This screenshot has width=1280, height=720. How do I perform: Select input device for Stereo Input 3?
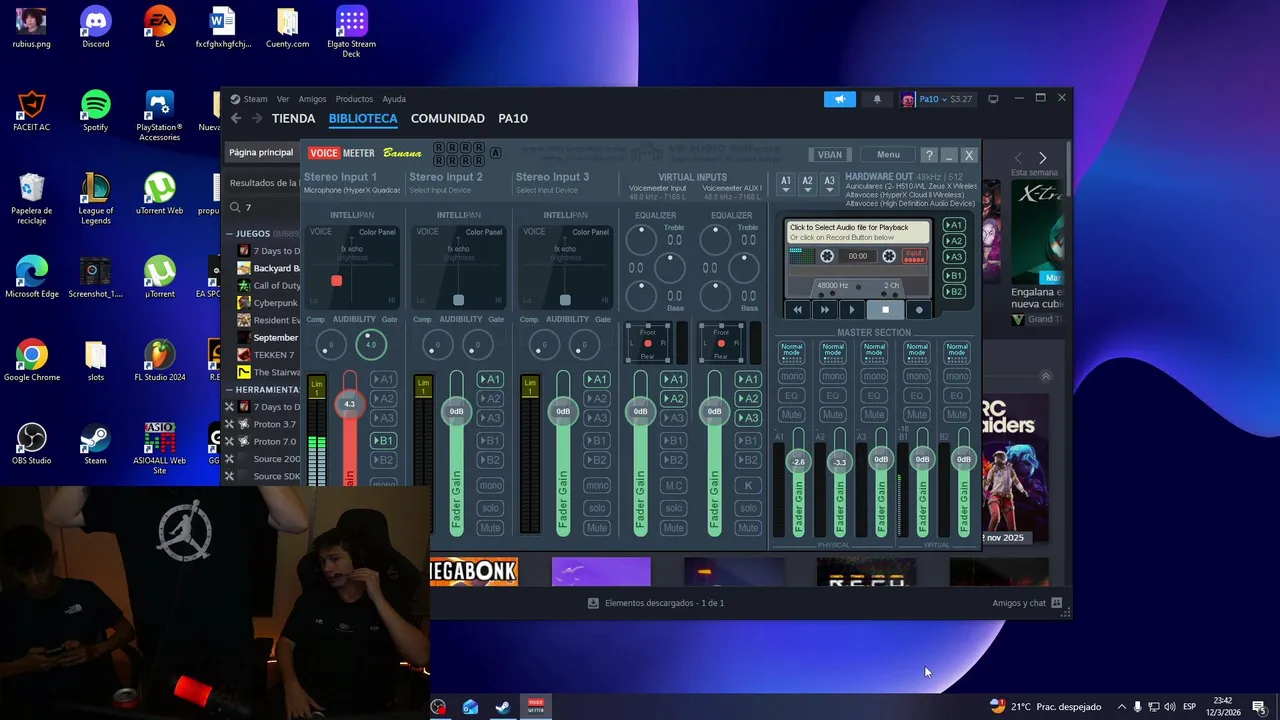[547, 190]
